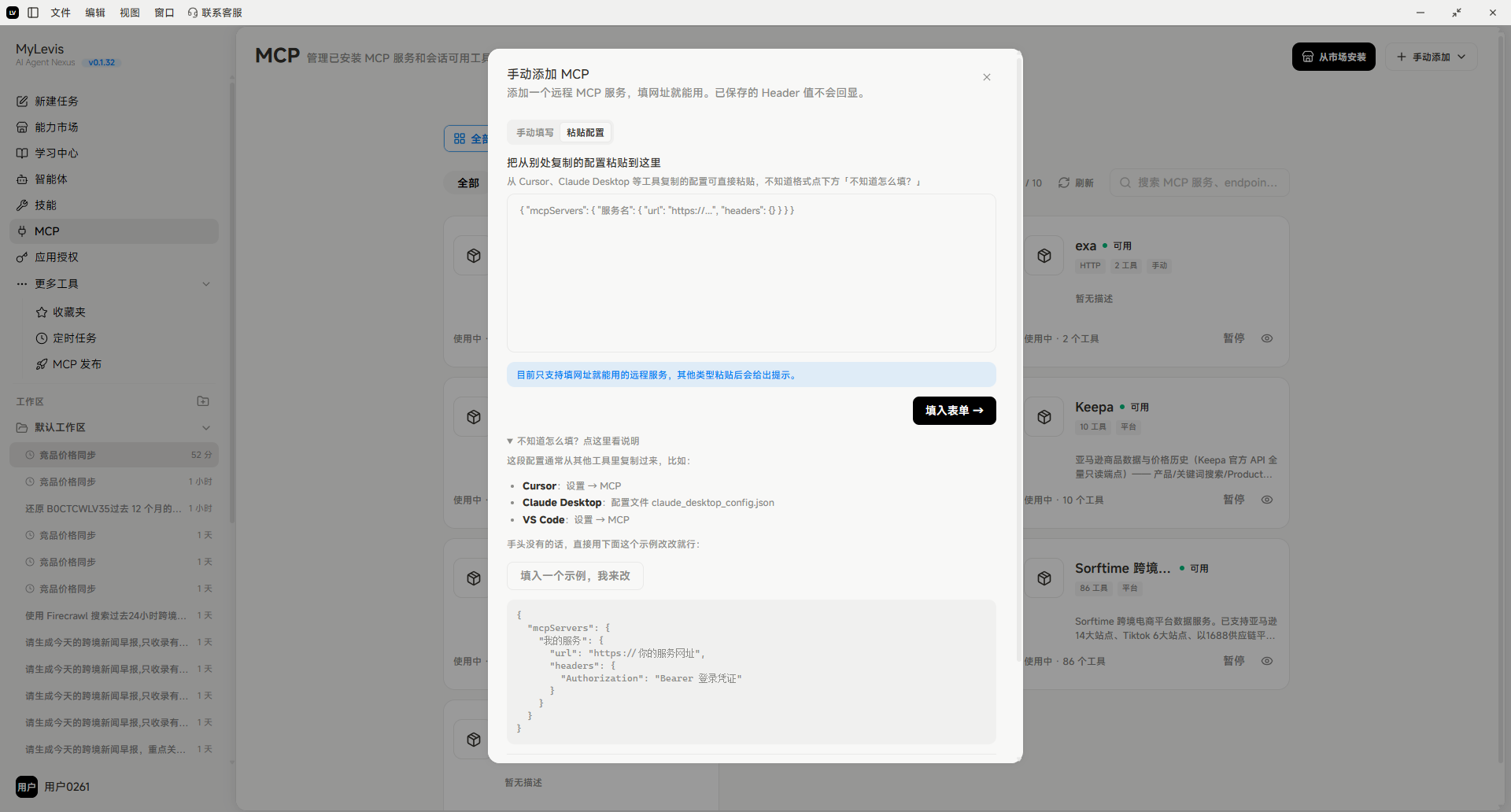
Task: Toggle eye icon on exa card
Action: (1267, 338)
